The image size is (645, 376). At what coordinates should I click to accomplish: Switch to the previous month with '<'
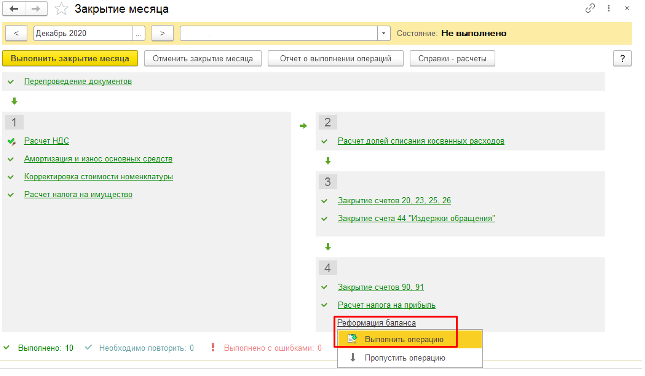(16, 33)
